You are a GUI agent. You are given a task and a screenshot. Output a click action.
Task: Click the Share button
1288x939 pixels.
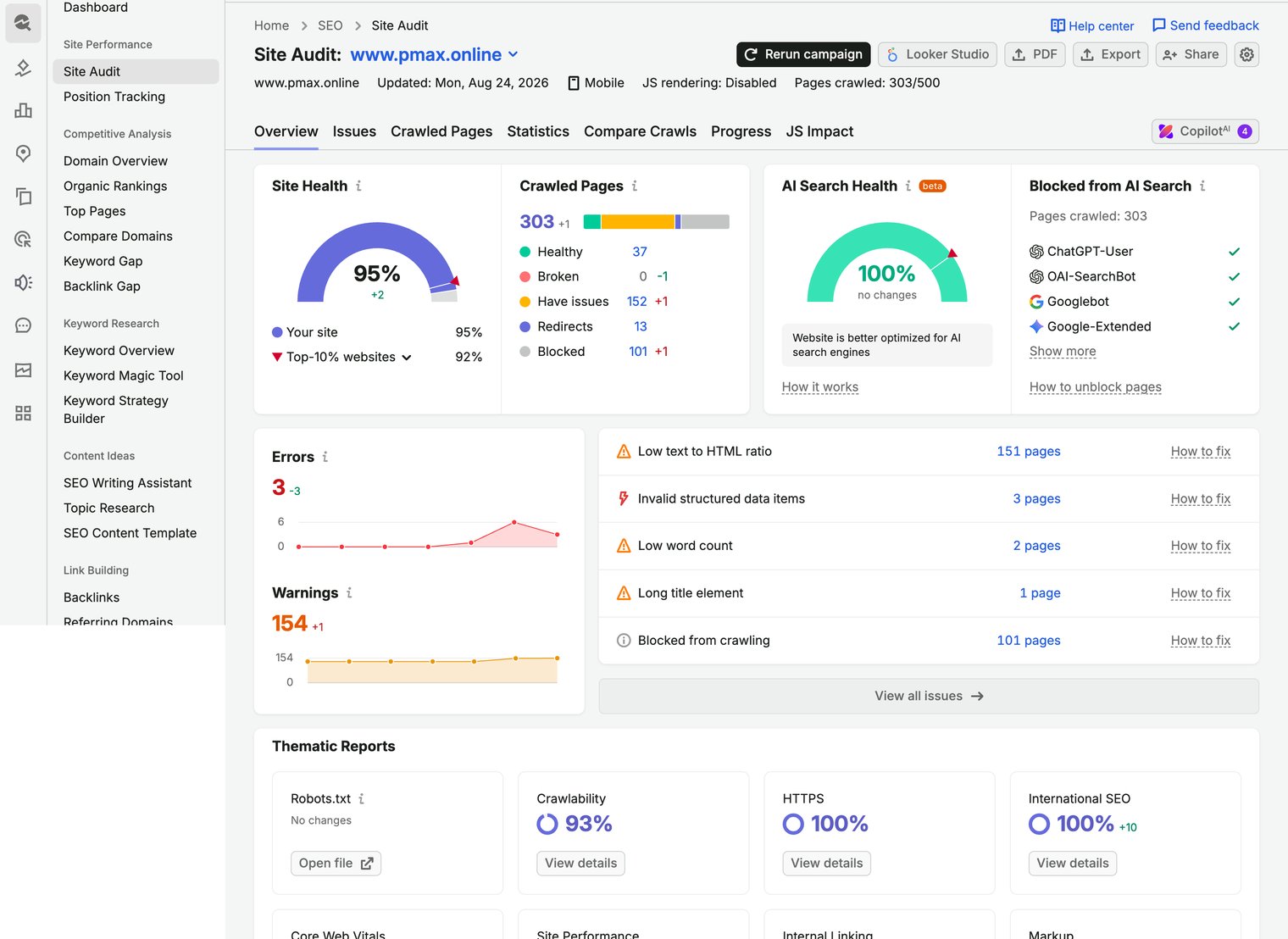[x=1191, y=54]
